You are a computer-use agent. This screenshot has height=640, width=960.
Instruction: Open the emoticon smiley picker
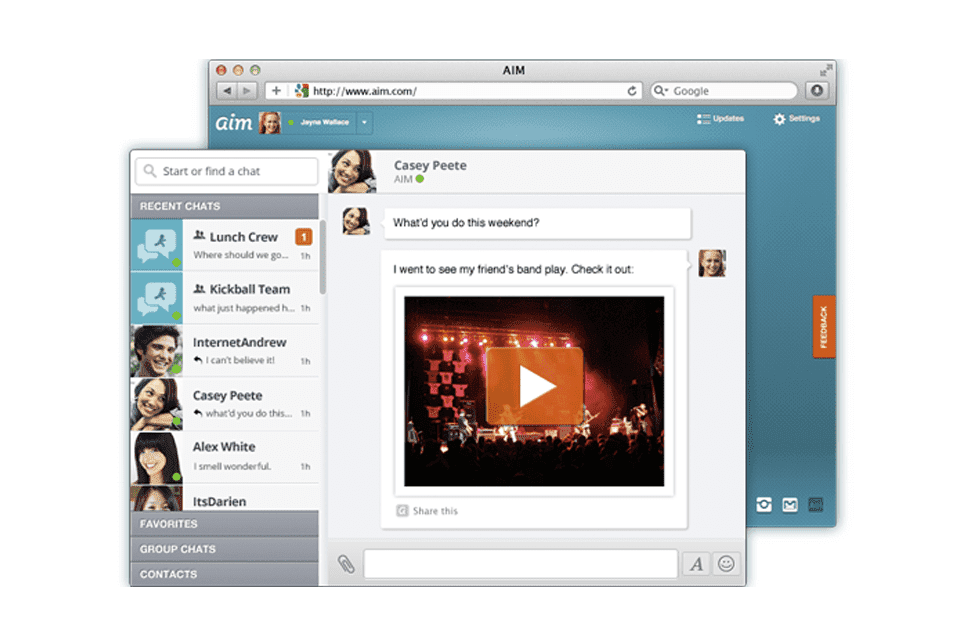click(x=726, y=564)
